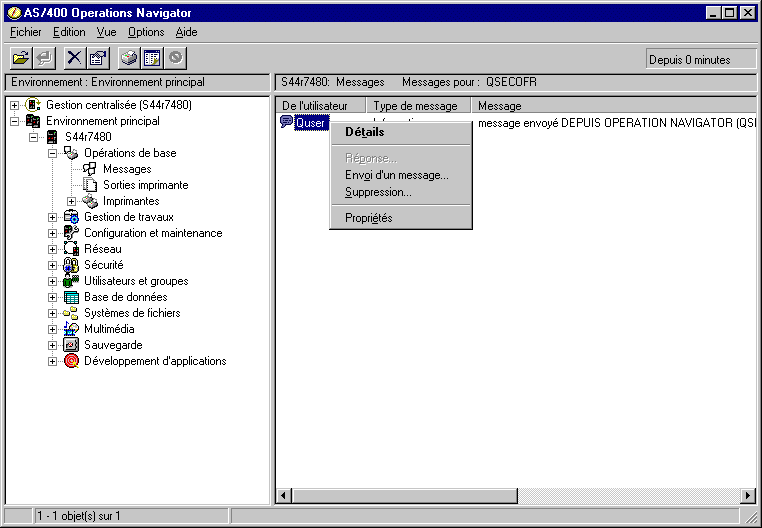Click the Systèmes de fichiers icon
The image size is (762, 528).
(x=71, y=313)
